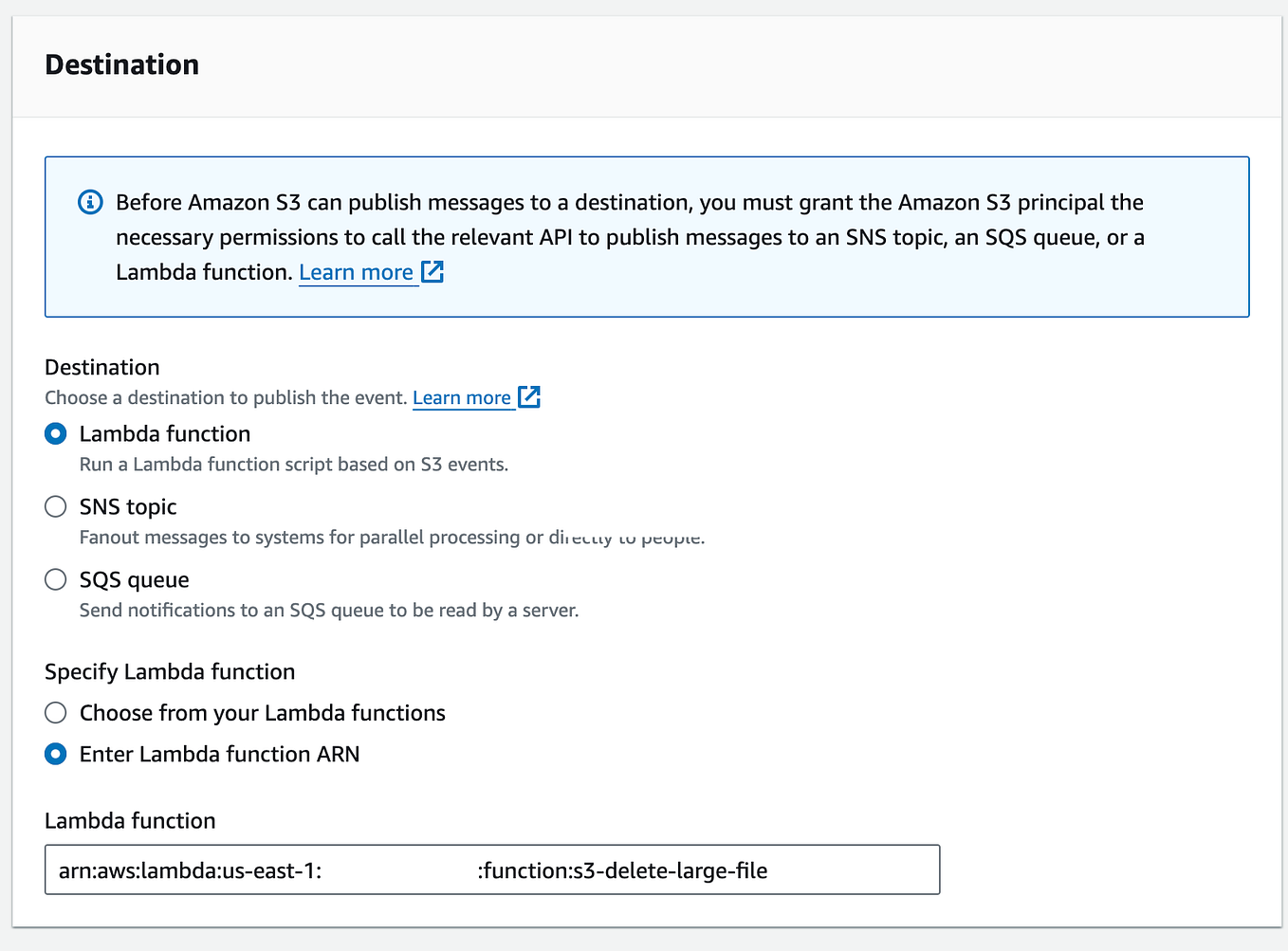The width and height of the screenshot is (1288, 951).
Task: Click the empty SQS queue radio circle
Action: click(55, 578)
